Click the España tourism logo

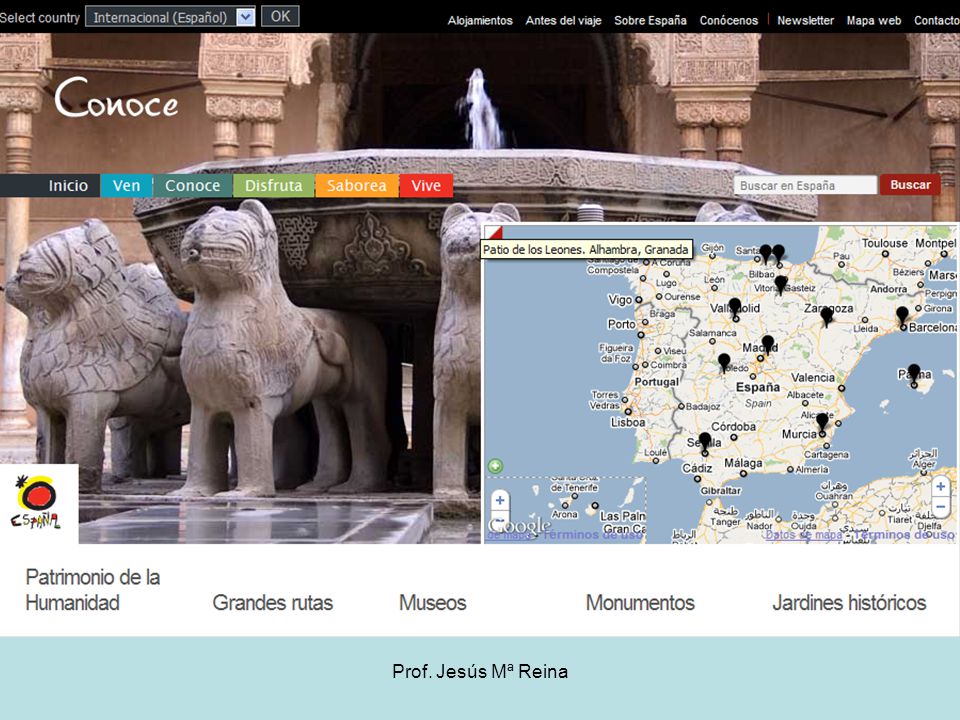pos(39,503)
